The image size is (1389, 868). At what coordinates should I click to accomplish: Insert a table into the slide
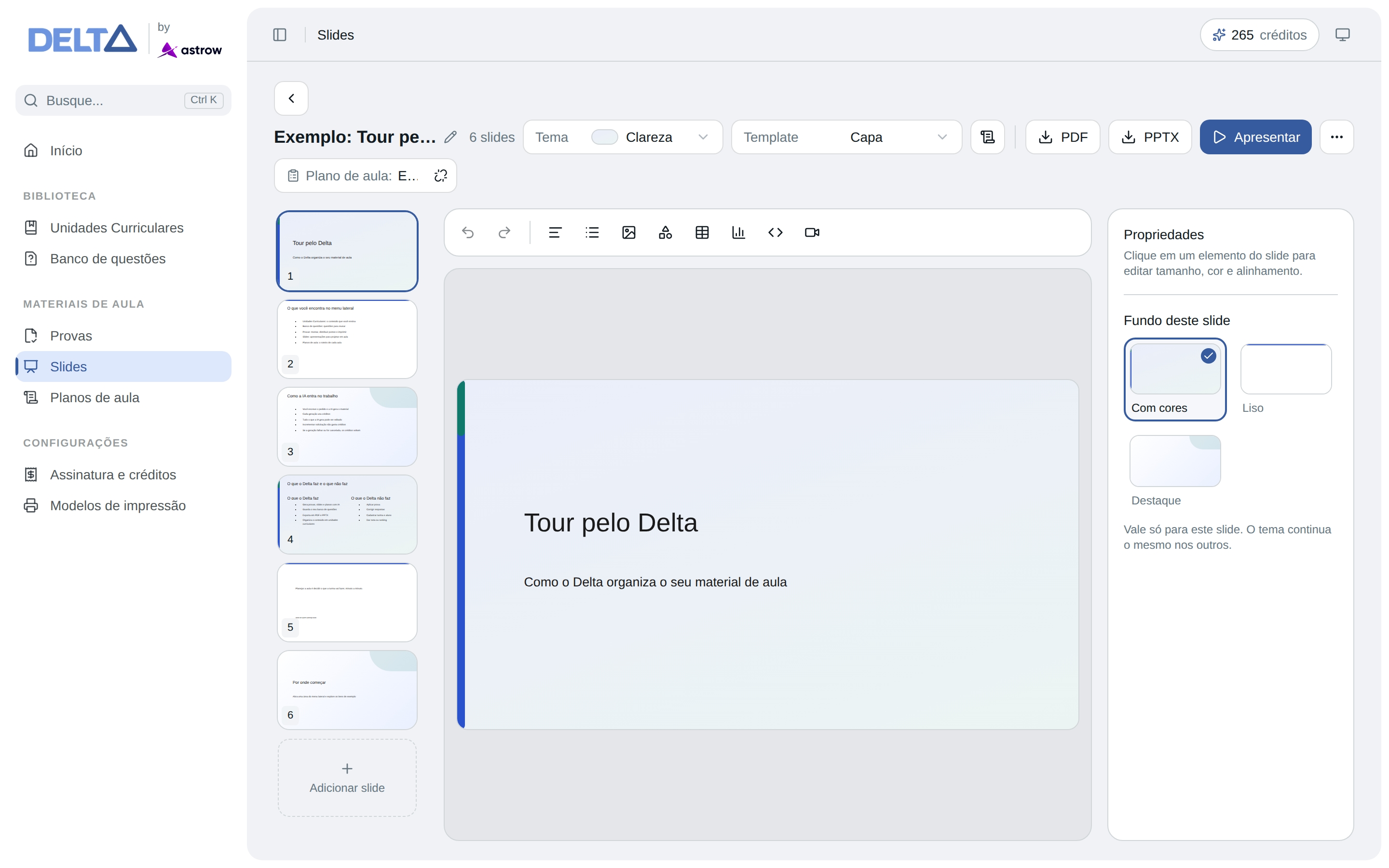702,232
